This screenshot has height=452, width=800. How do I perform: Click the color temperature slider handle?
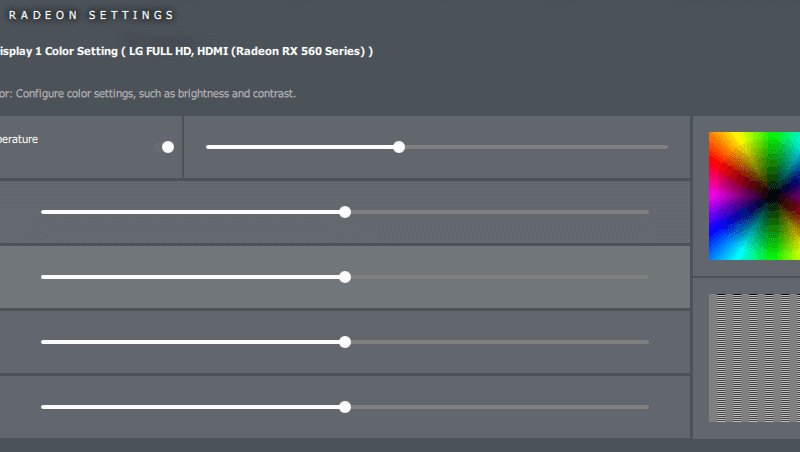coord(399,147)
